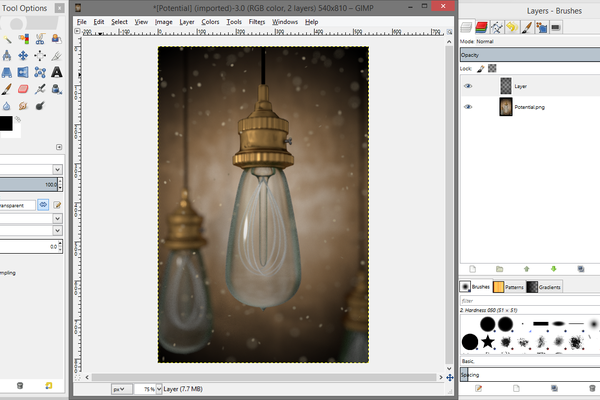
Task: Switch to the Paths dock tab
Action: pos(497,27)
